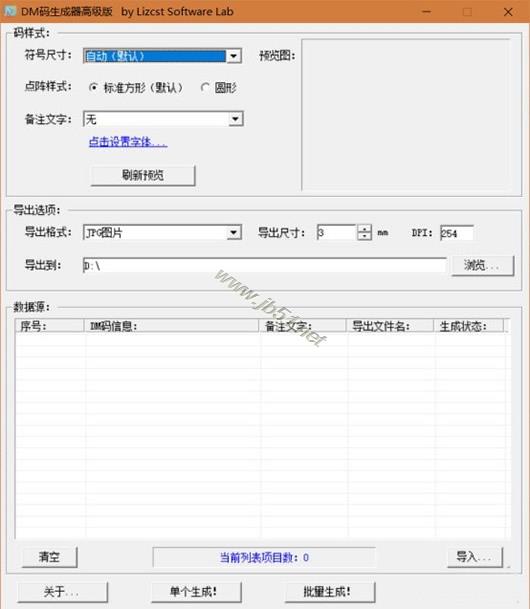This screenshot has height=609, width=530.
Task: Decrease export size with down arrow
Action: point(364,236)
